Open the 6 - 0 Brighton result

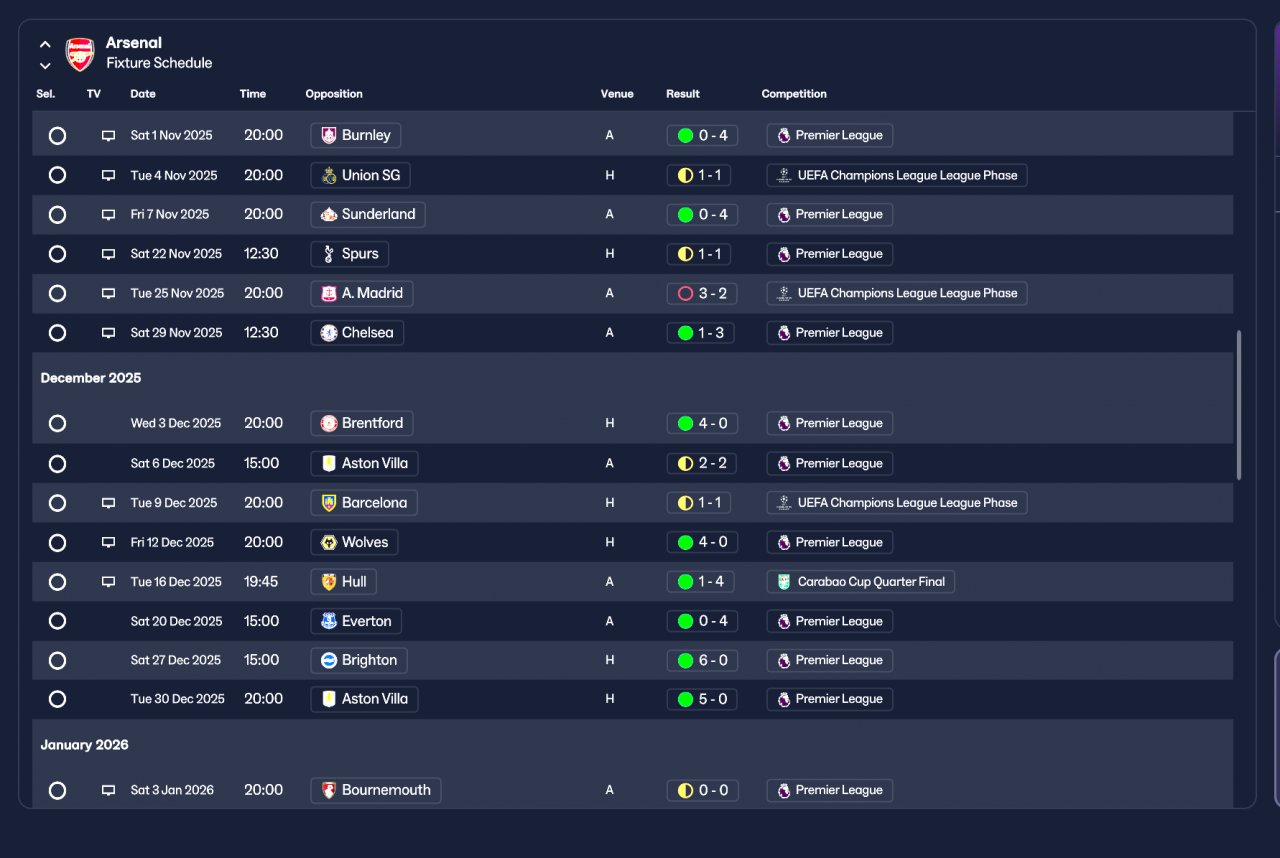point(701,660)
